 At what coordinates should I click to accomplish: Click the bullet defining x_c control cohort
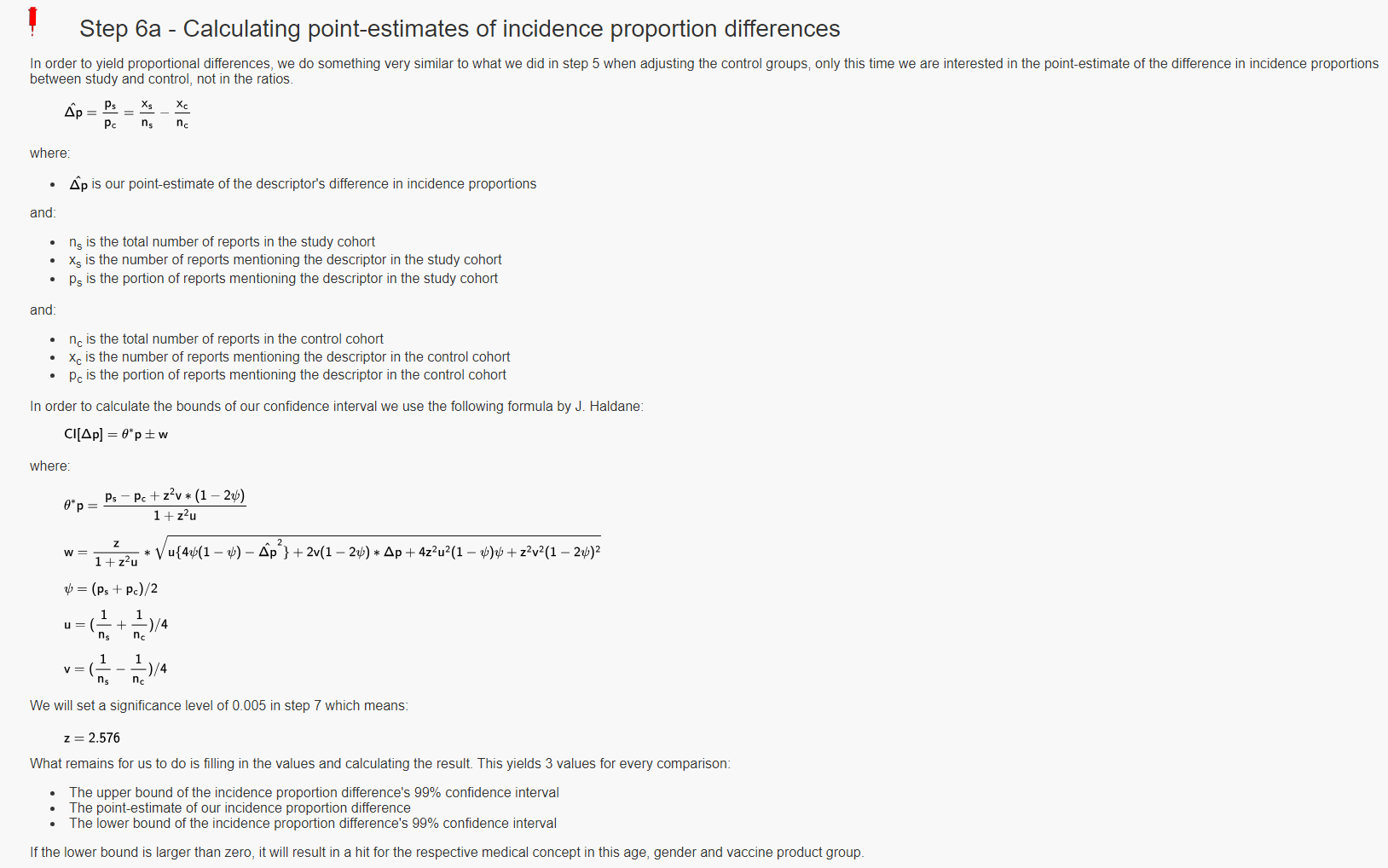289,357
